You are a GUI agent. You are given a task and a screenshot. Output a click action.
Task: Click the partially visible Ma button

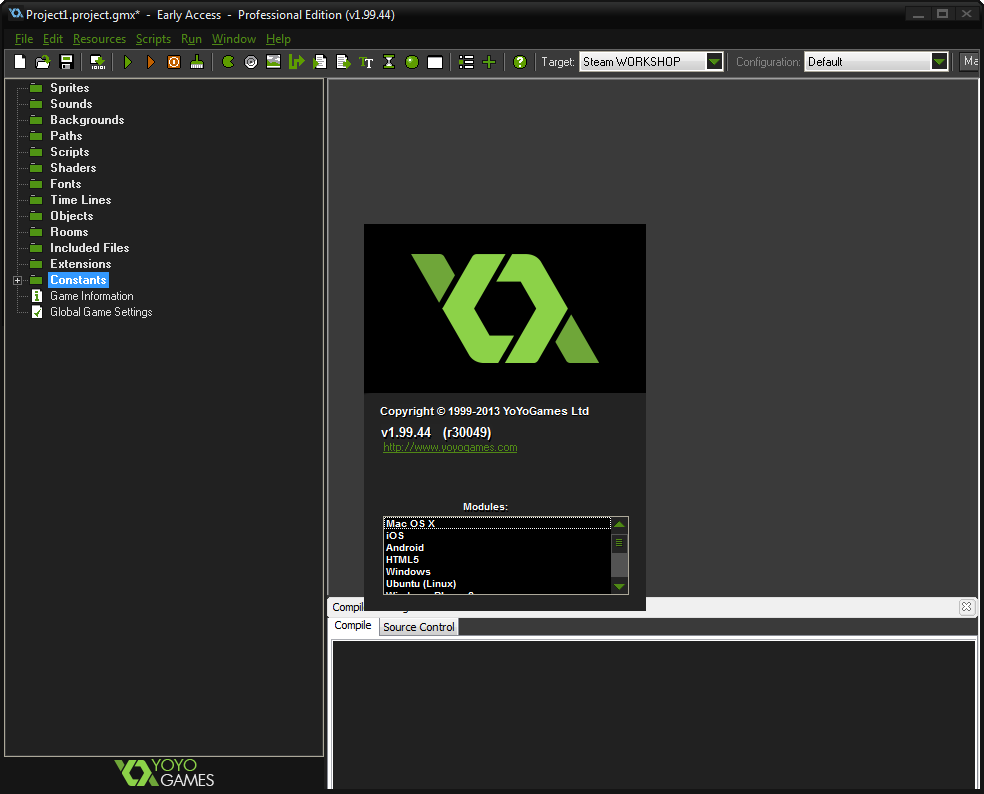970,62
